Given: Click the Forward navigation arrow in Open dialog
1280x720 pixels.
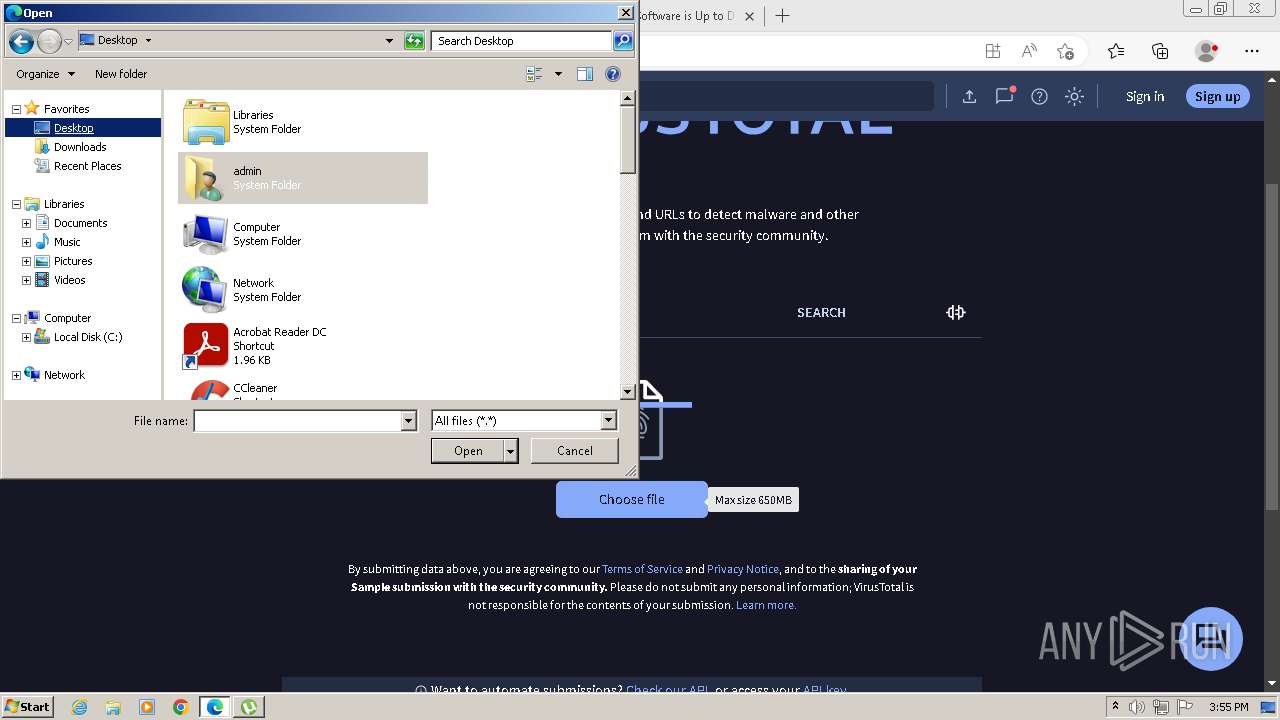Looking at the screenshot, I should click(x=49, y=41).
